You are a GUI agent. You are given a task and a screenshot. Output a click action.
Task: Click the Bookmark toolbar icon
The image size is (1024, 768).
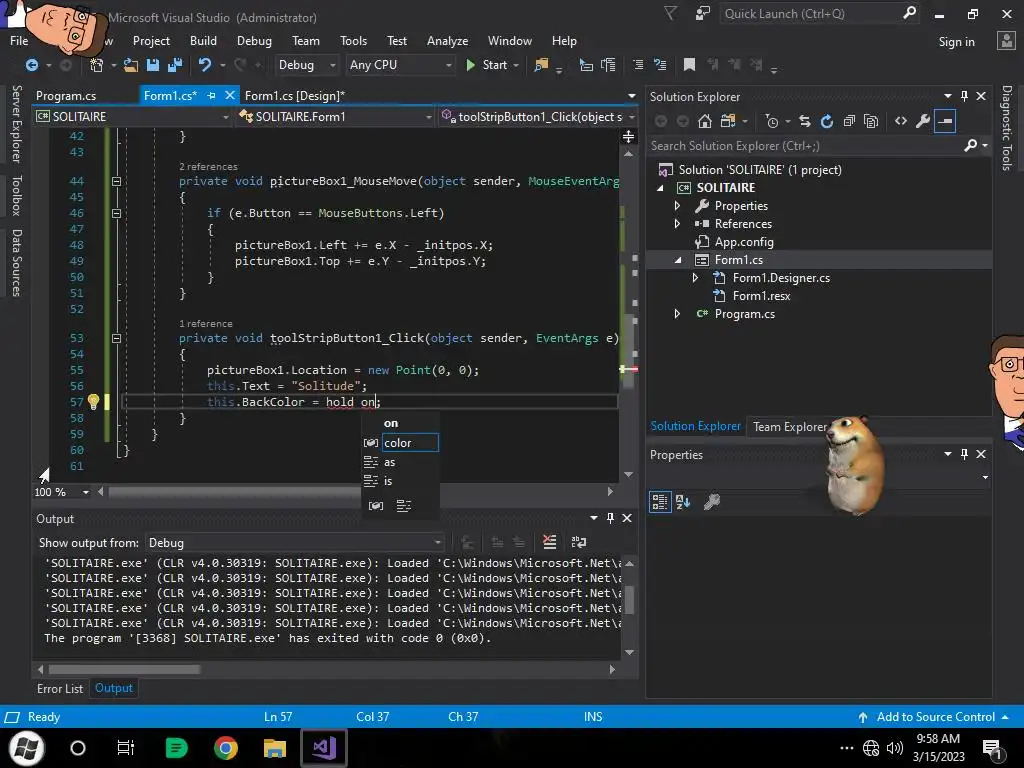pyautogui.click(x=689, y=65)
